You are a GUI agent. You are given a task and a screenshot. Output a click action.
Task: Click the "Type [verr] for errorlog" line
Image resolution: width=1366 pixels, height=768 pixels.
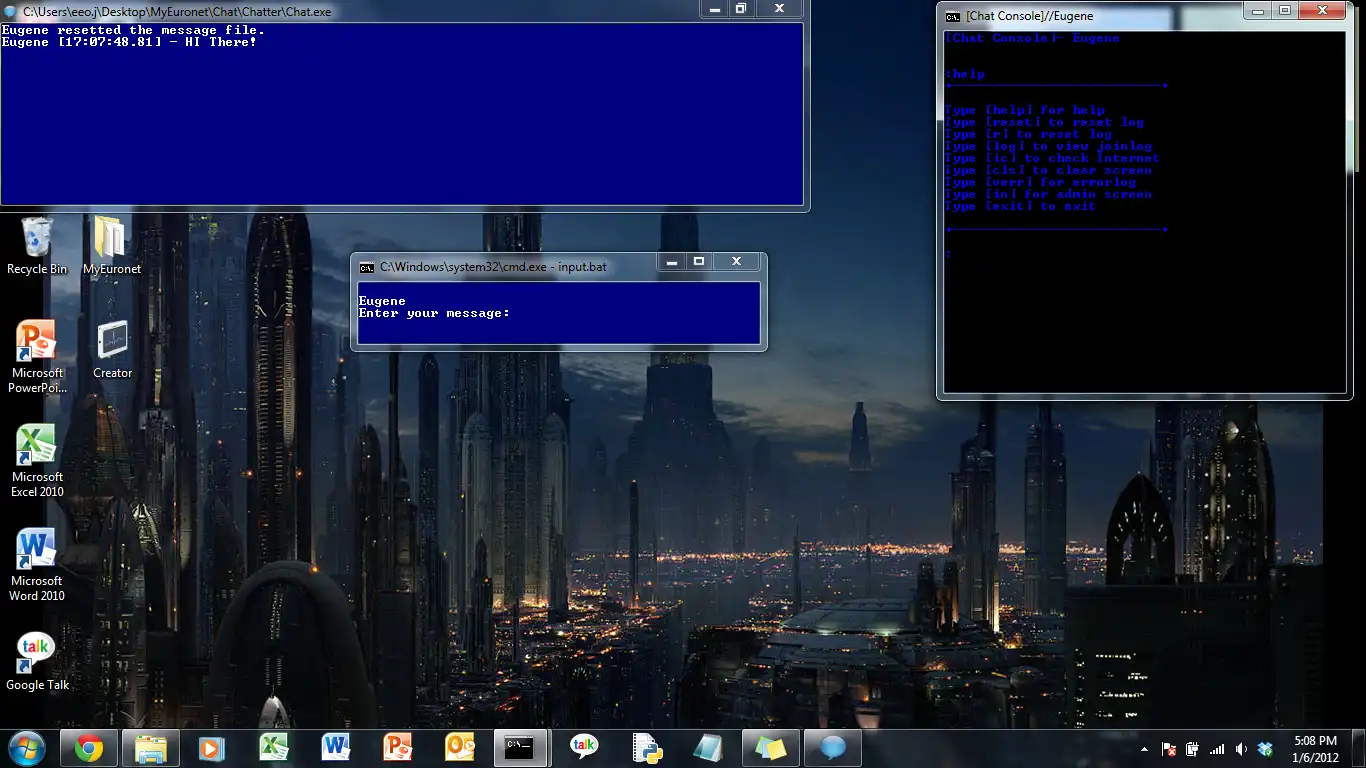coord(1040,182)
